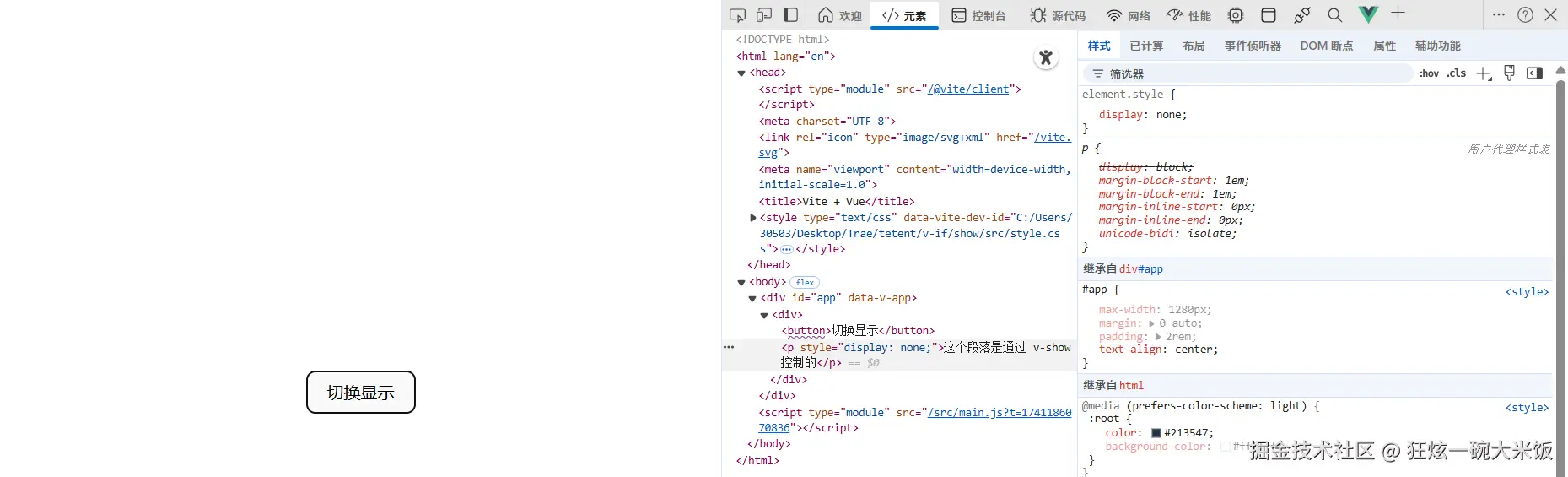The image size is (1568, 477).
Task: Open the /src/main.js script link
Action: [x=1000, y=412]
